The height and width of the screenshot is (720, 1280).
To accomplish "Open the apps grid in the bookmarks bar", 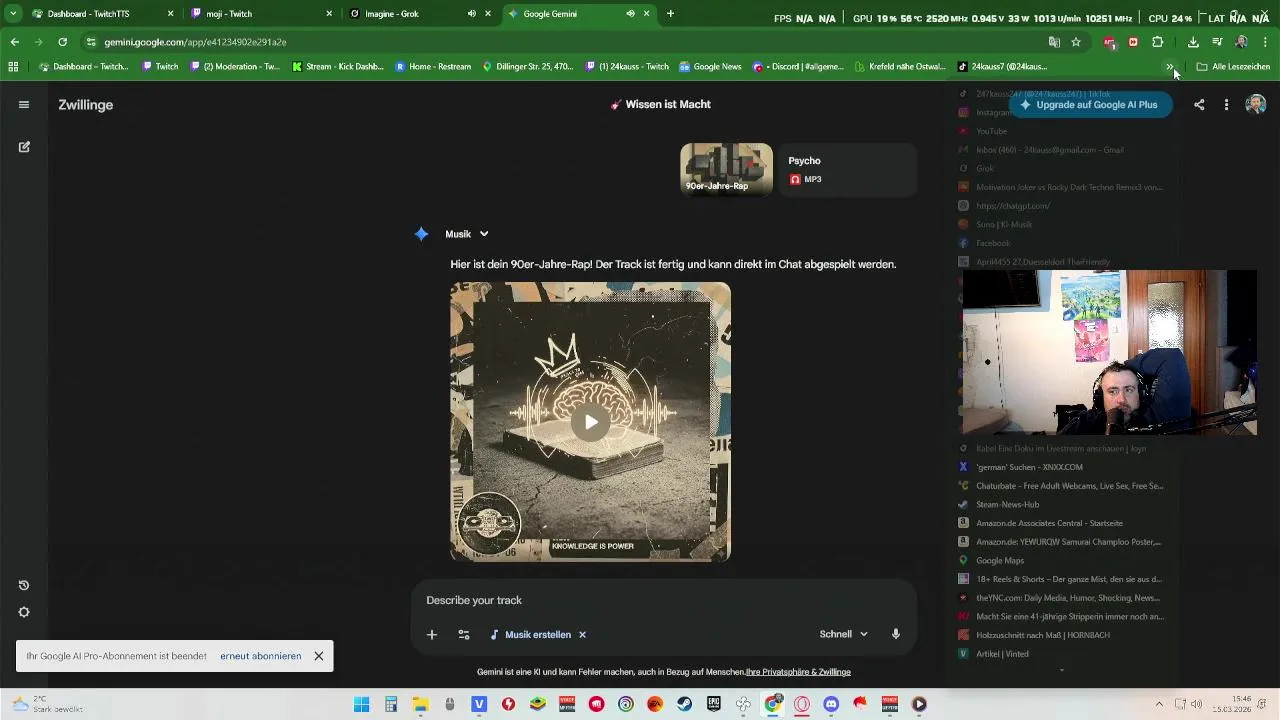I will (13, 67).
